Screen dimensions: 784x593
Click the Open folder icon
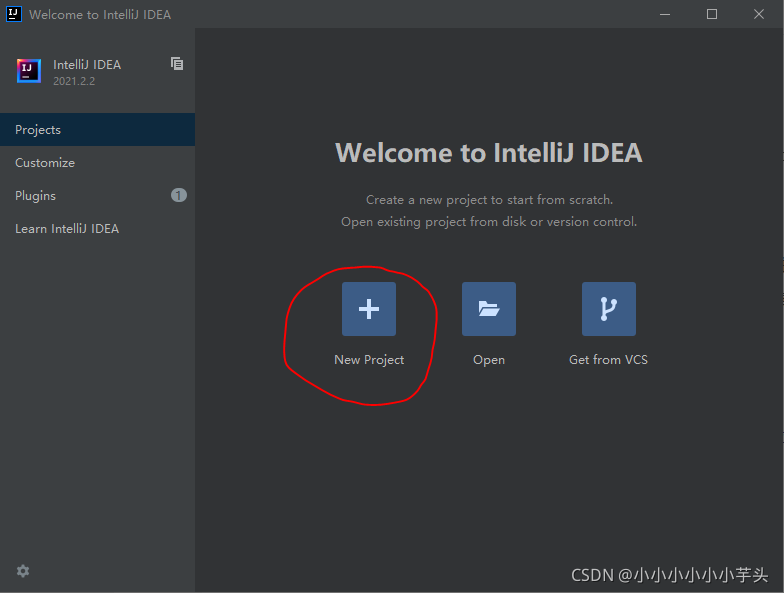point(489,309)
